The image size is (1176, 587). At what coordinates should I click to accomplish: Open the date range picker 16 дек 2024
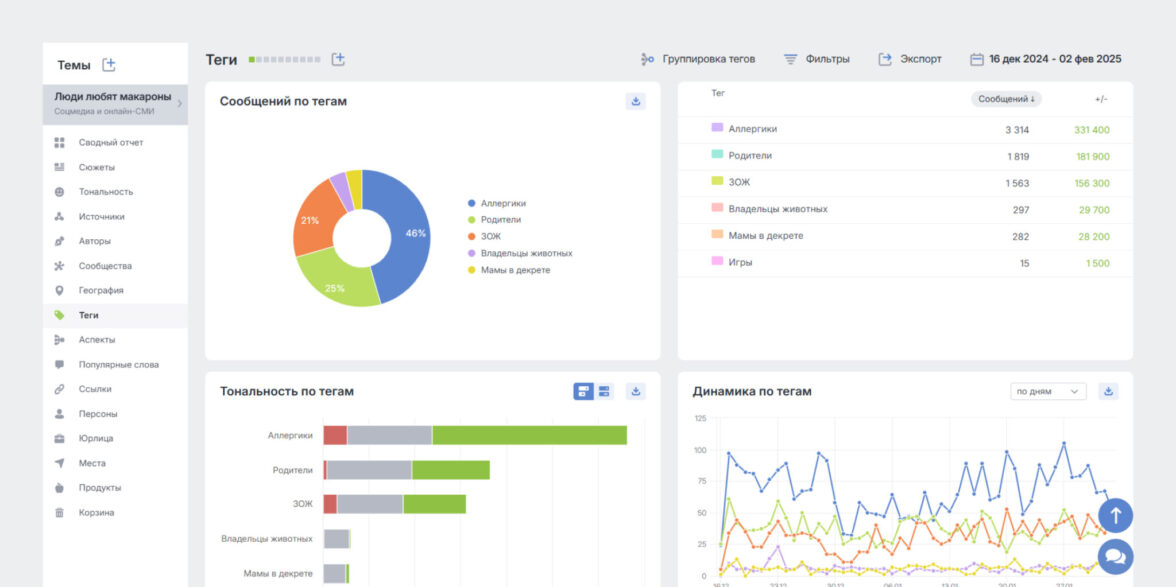pyautogui.click(x=1045, y=59)
